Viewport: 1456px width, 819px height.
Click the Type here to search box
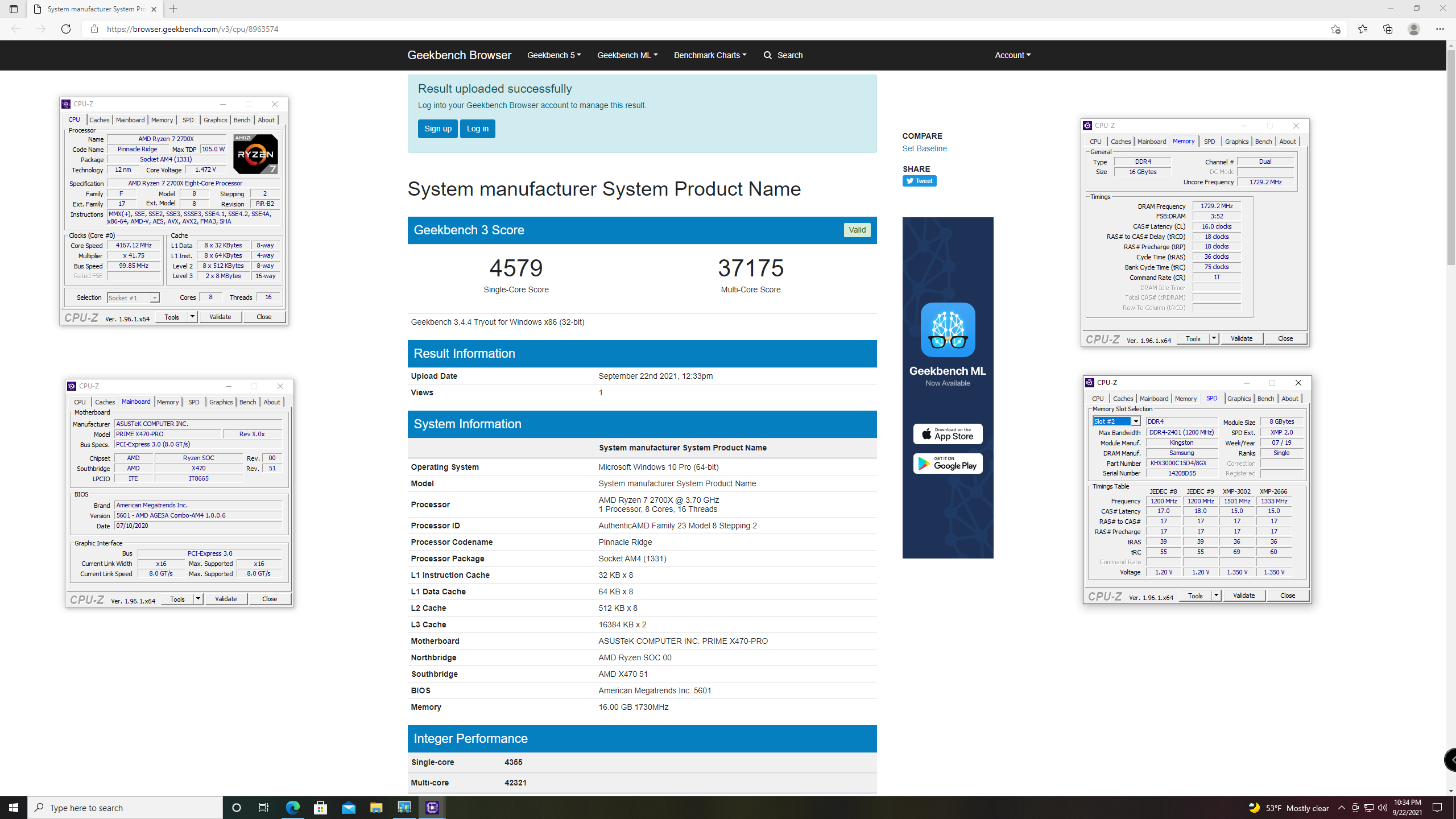pos(125,808)
